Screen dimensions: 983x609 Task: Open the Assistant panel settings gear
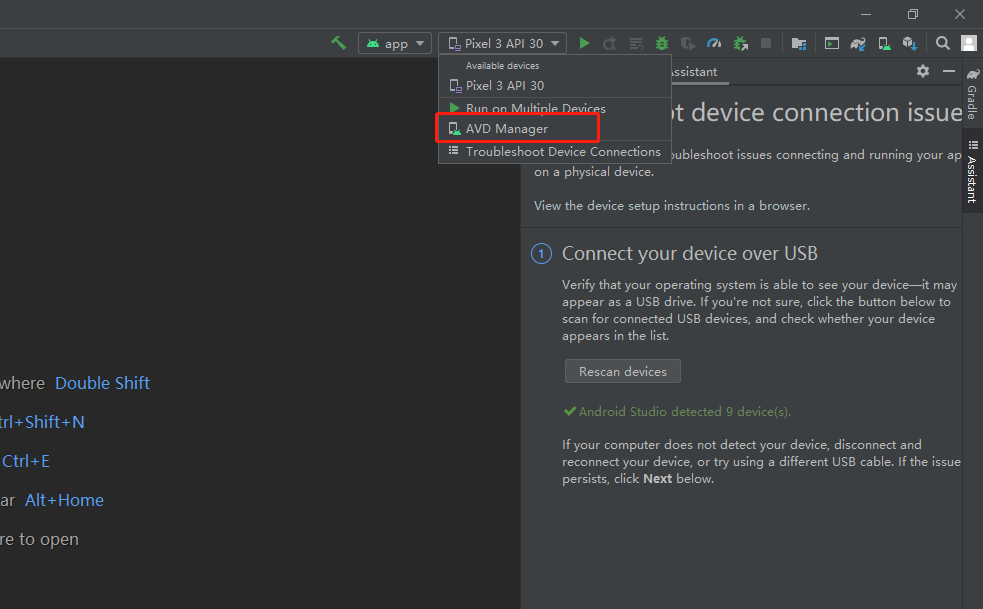pos(922,72)
